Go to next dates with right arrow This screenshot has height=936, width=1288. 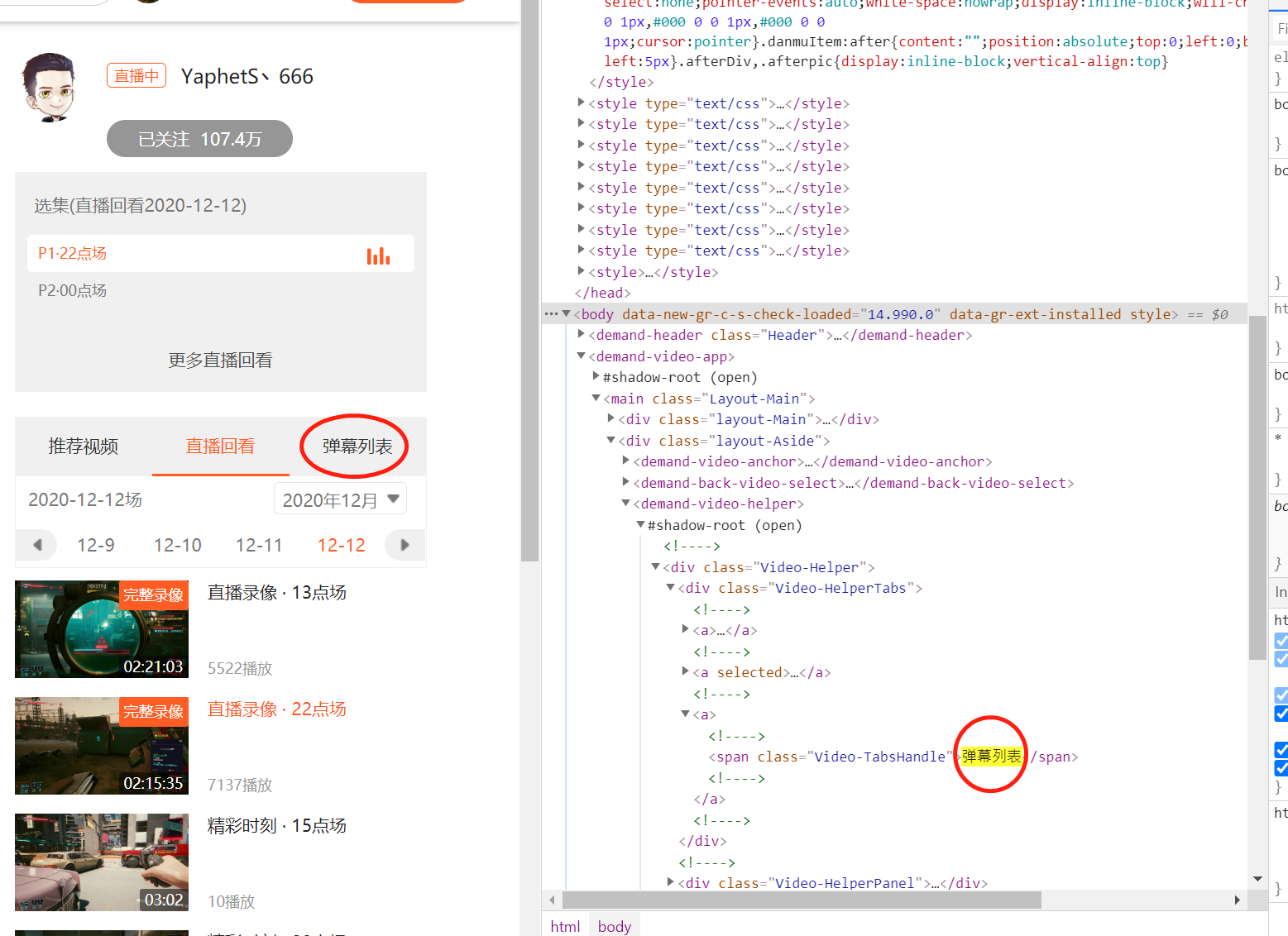tap(405, 545)
